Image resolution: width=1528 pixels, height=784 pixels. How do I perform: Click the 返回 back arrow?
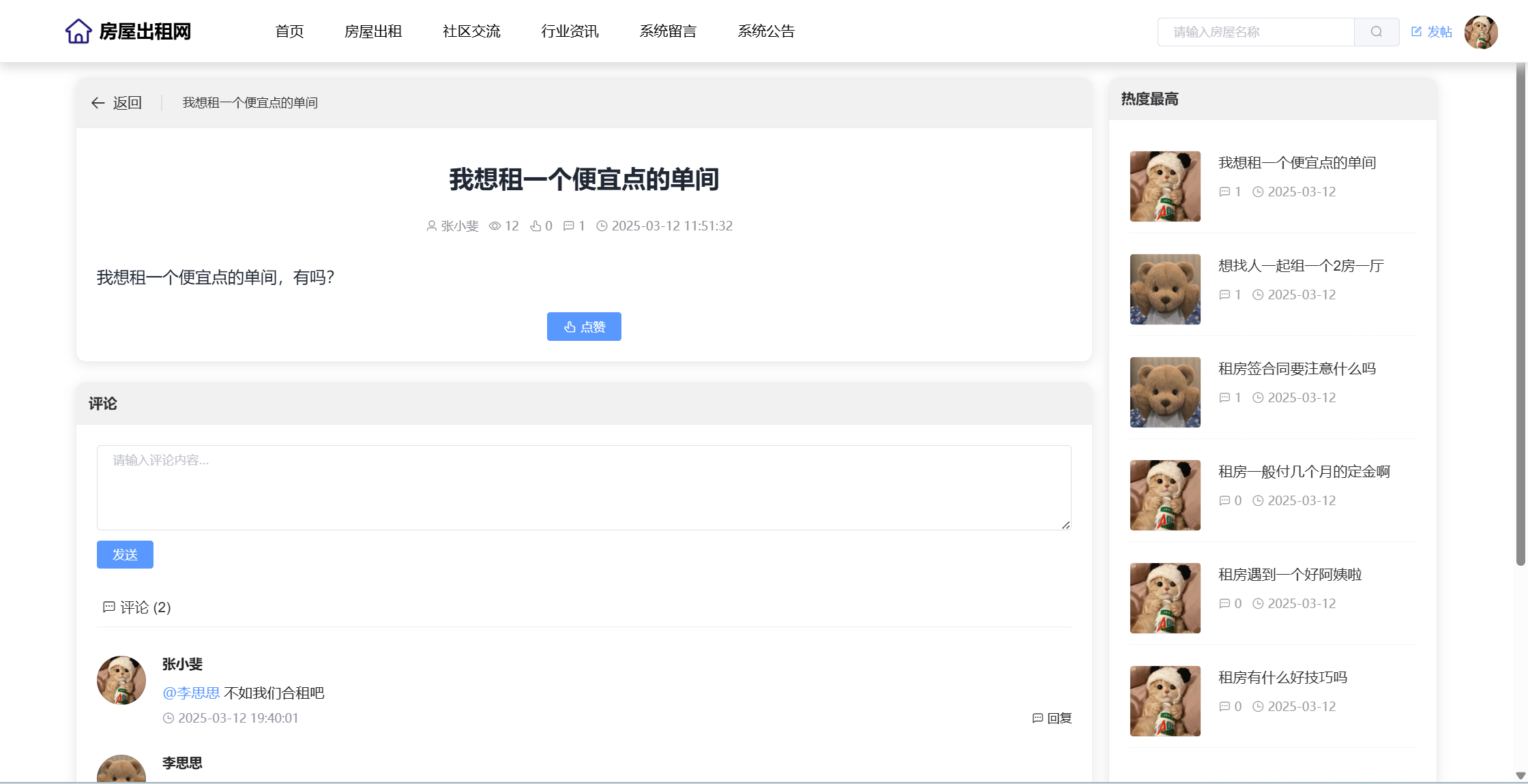coord(98,103)
